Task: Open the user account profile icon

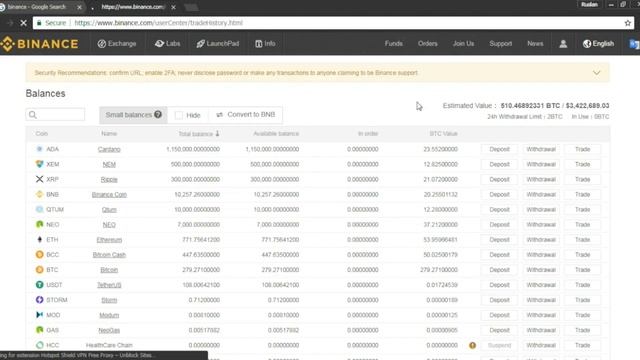Action: [563, 44]
